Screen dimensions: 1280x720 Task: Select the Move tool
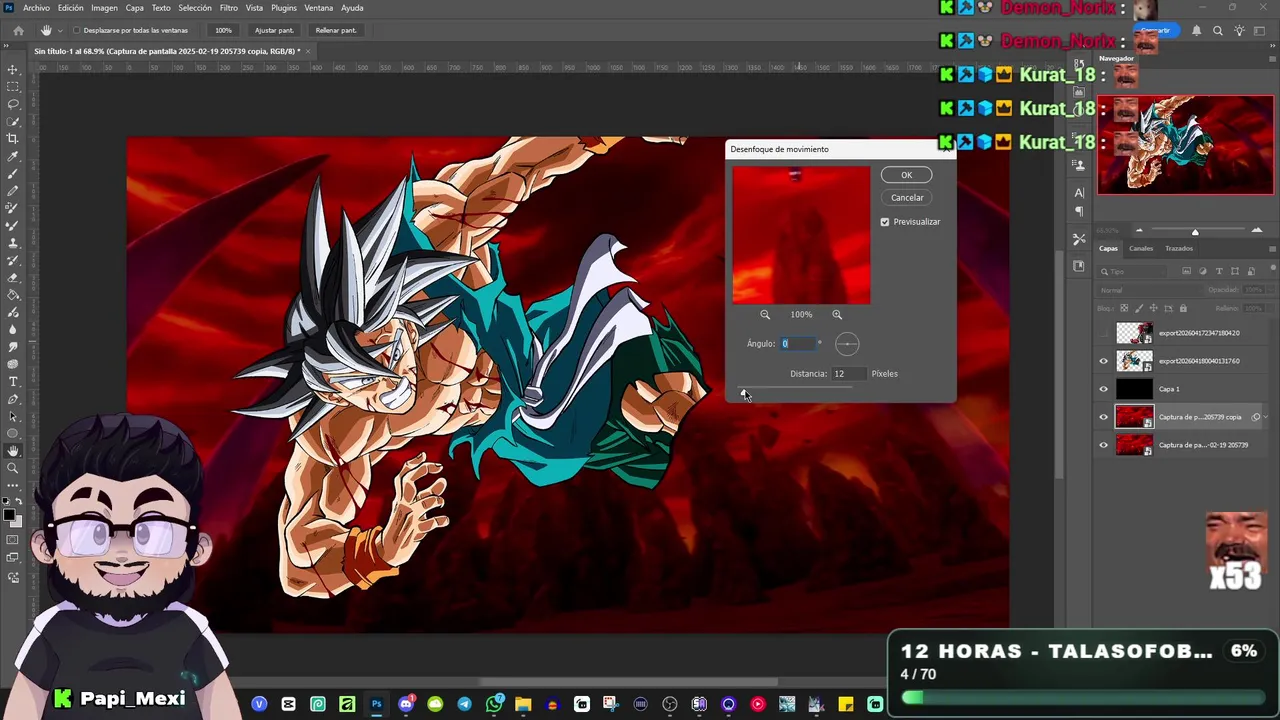(13, 70)
